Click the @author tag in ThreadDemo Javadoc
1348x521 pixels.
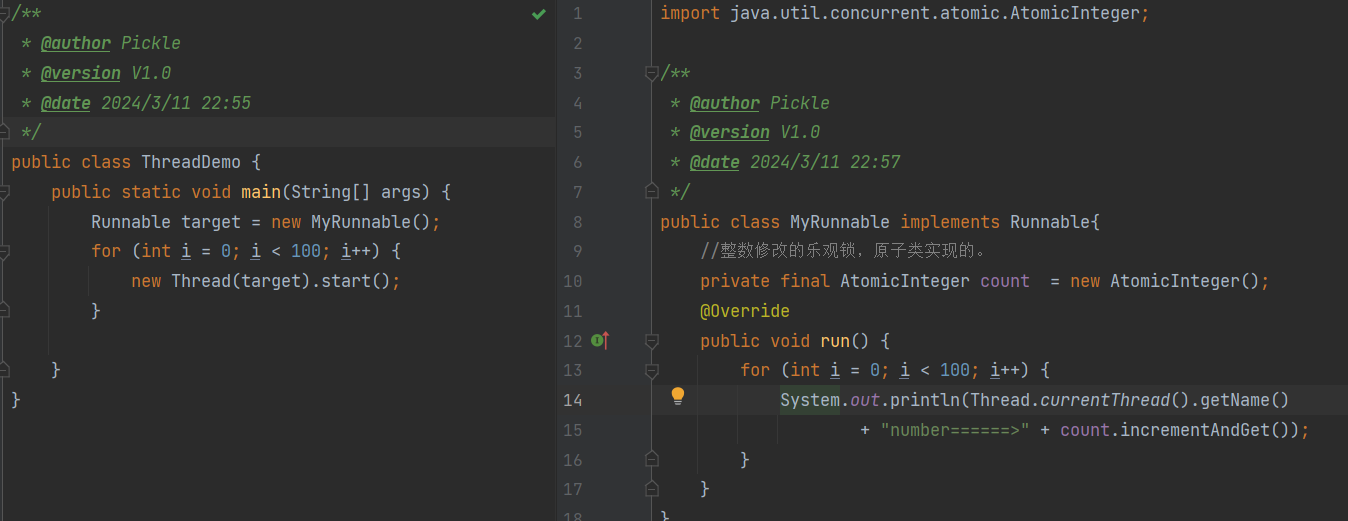[76, 44]
